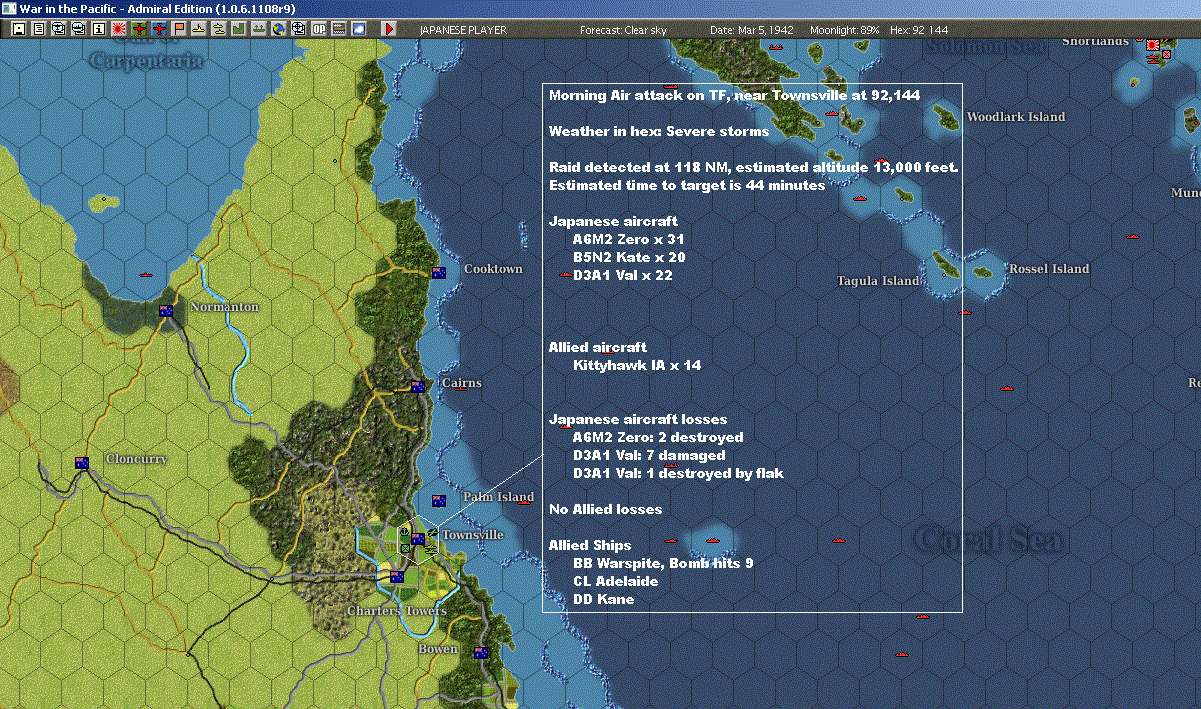Select the Cairns base flag
The width and height of the screenshot is (1201, 709).
pos(418,385)
